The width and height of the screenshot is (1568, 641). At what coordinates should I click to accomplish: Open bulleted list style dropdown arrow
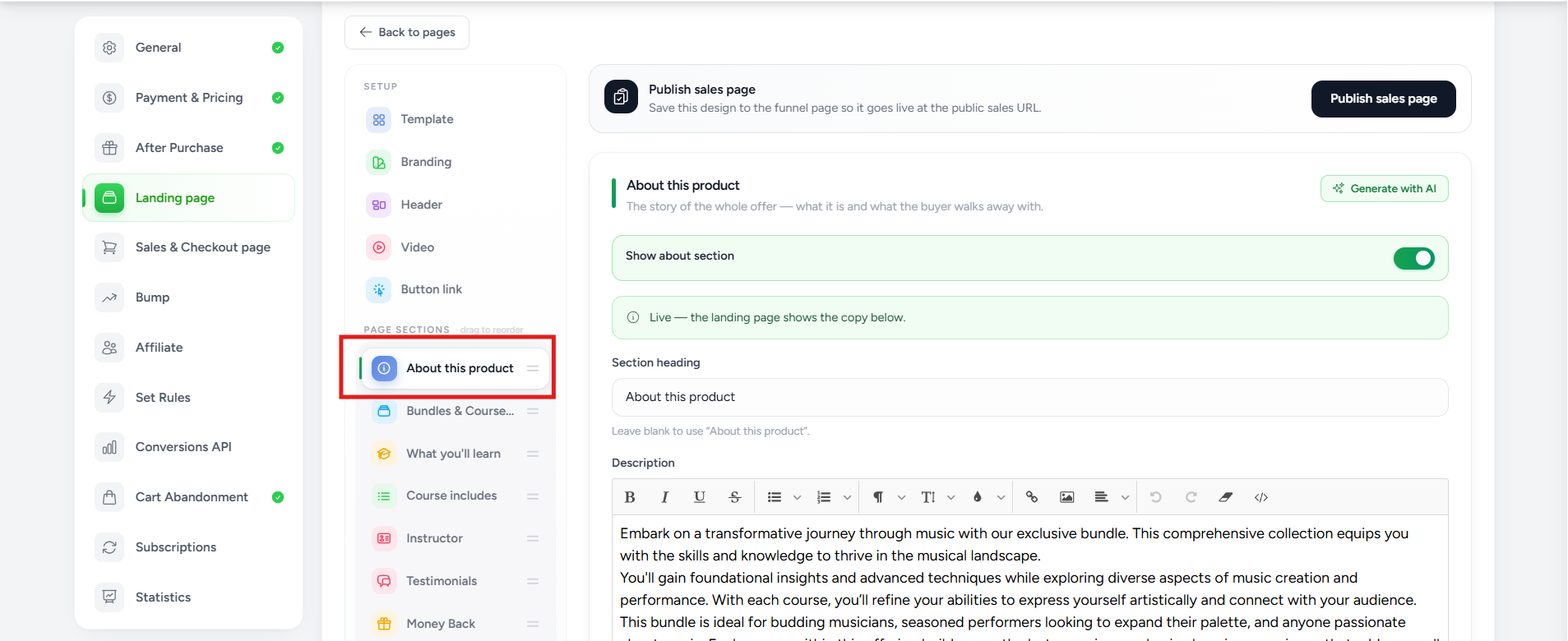(x=797, y=497)
